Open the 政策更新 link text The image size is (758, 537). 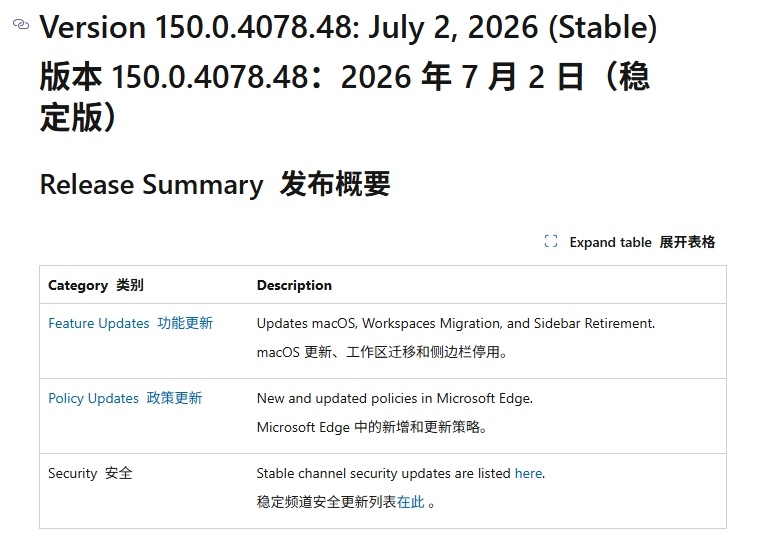coord(175,398)
